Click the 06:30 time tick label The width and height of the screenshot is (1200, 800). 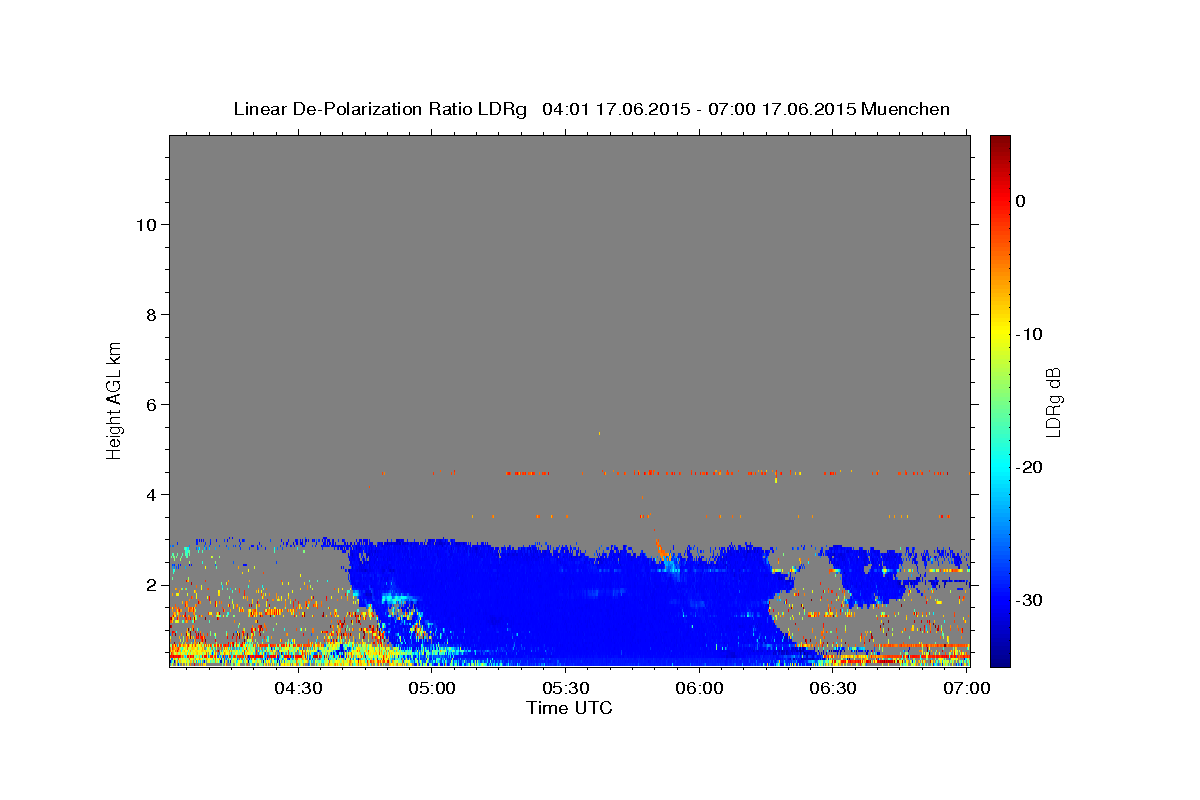click(x=833, y=689)
